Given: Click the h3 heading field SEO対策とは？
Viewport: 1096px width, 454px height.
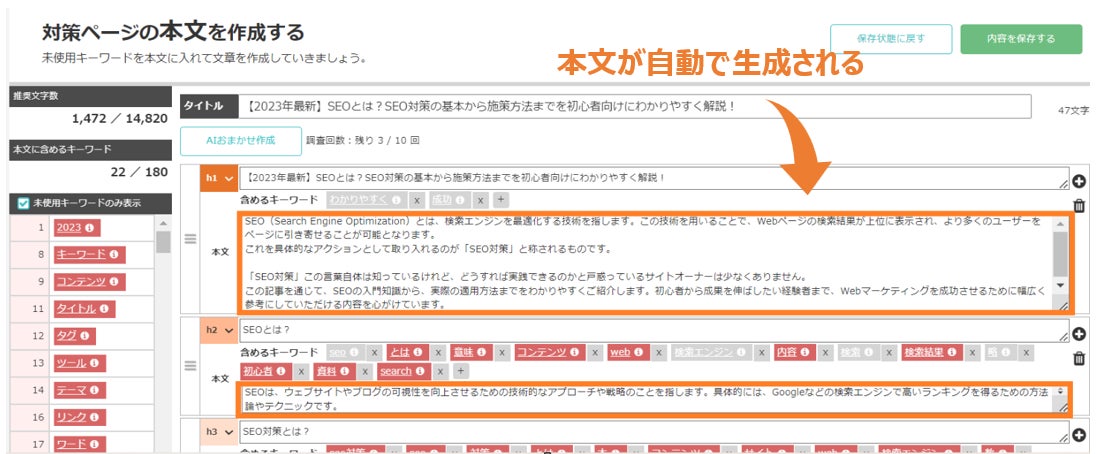Looking at the screenshot, I should [x=654, y=432].
